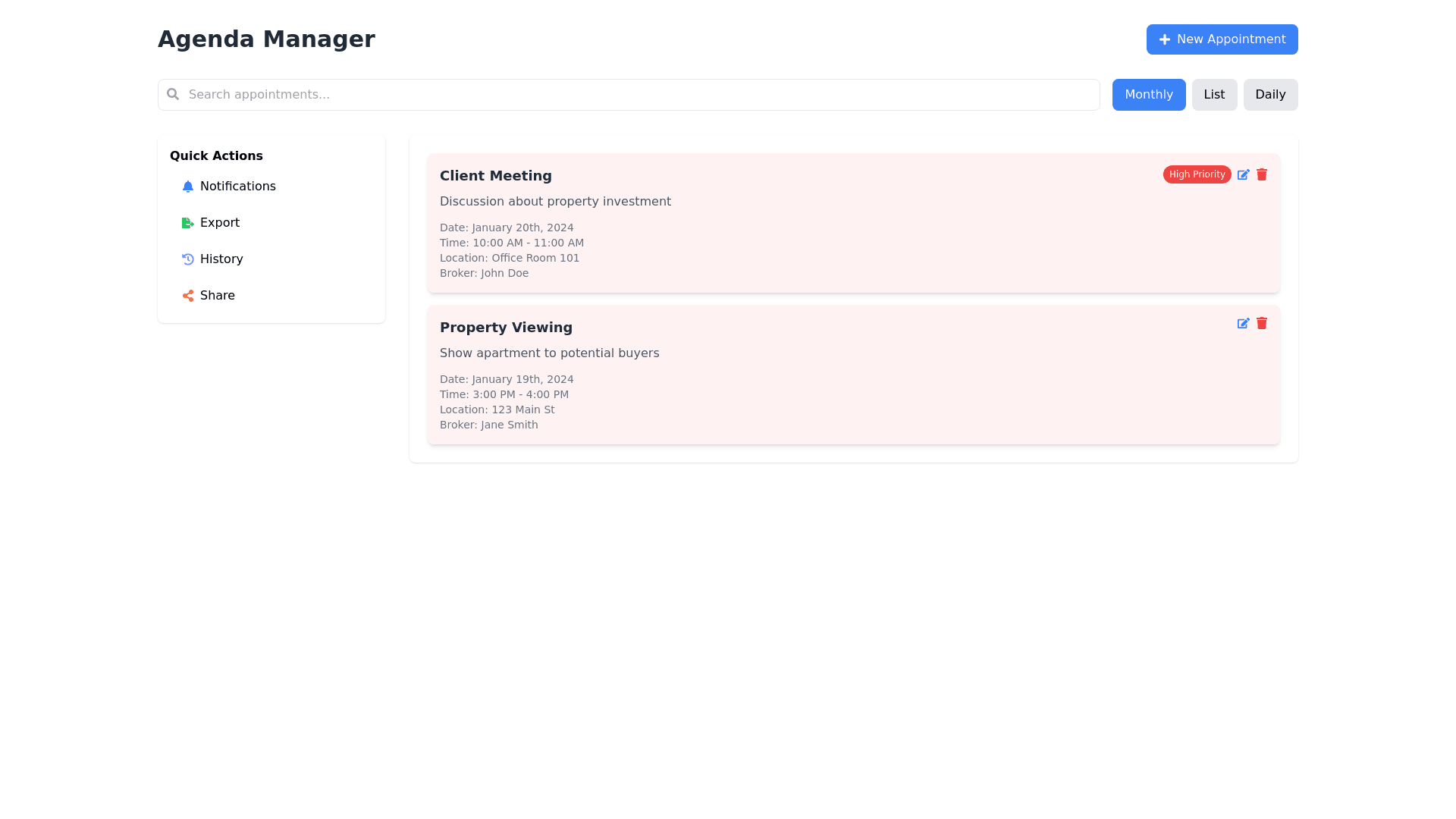Click the delete trash icon on Property Viewing

click(x=1262, y=323)
